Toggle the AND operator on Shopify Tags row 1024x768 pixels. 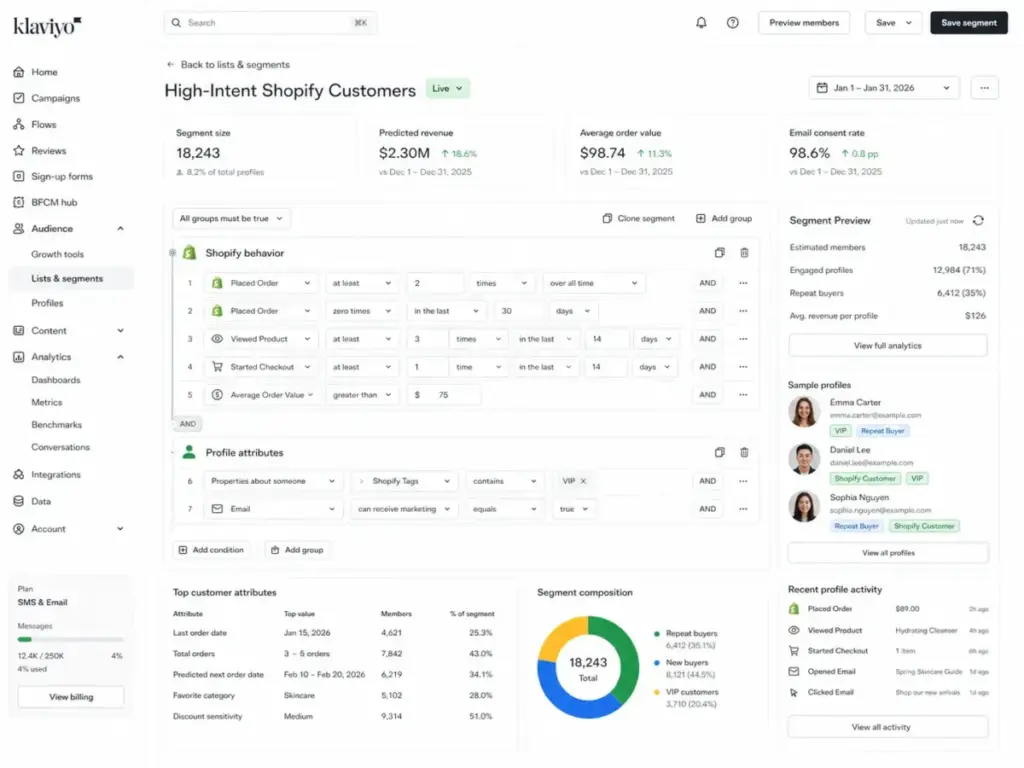click(x=707, y=481)
